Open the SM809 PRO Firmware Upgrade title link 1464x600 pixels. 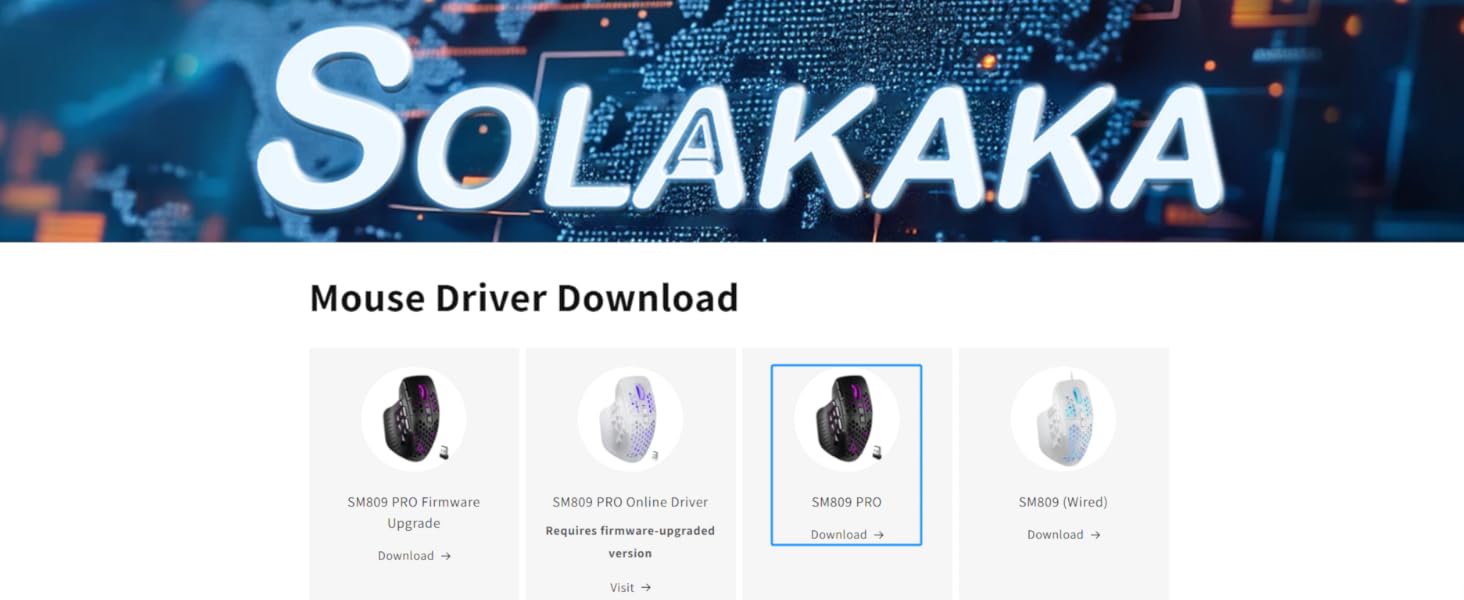point(414,512)
